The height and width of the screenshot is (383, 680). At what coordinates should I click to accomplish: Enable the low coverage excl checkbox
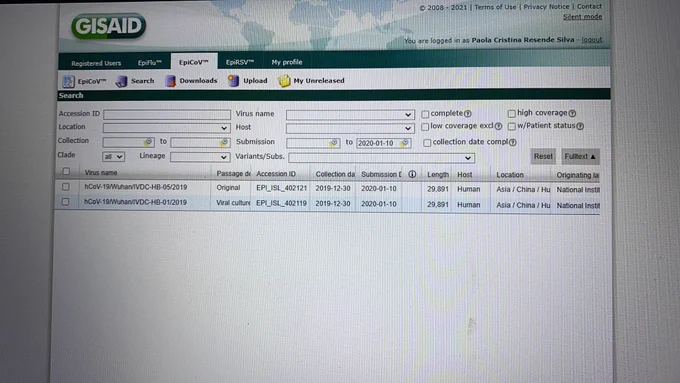425,127
